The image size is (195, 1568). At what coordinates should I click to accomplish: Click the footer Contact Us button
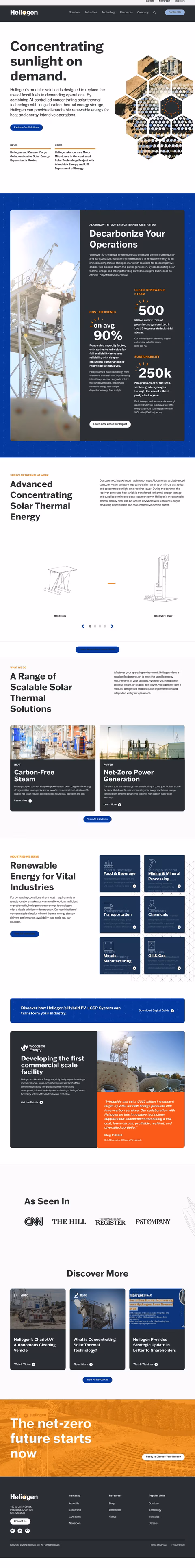click(x=20, y=1521)
